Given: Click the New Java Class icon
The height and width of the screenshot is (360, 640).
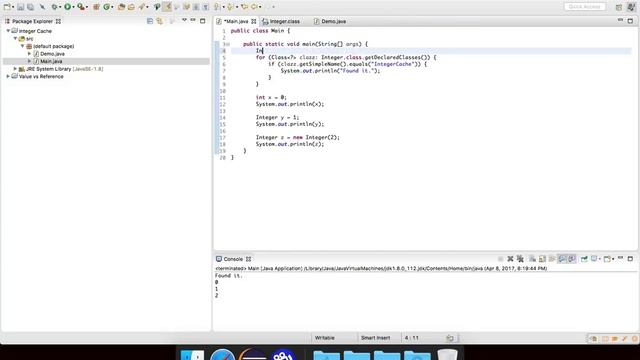Looking at the screenshot, I should coord(107,7).
